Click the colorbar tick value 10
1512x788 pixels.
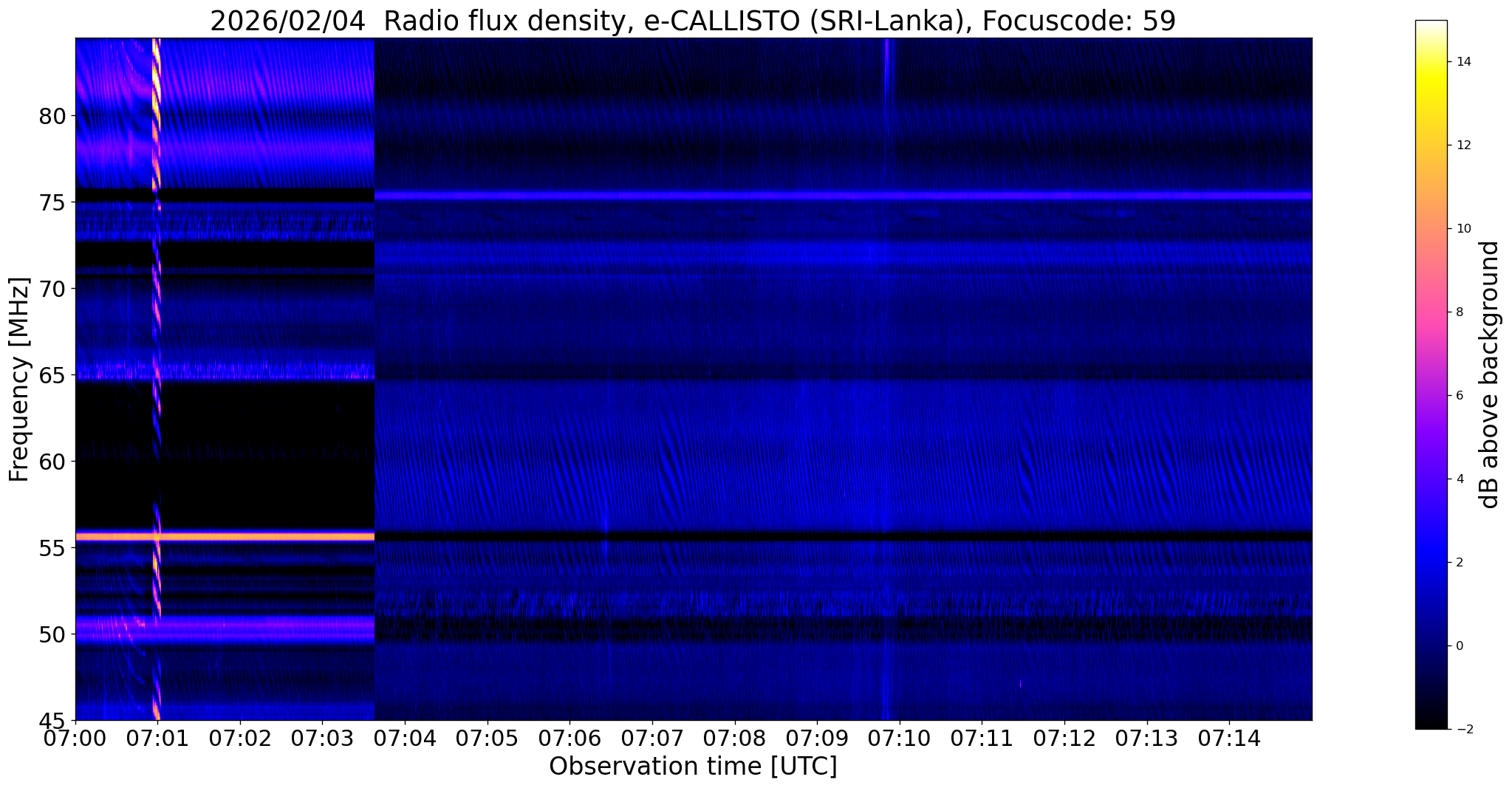(x=1463, y=229)
